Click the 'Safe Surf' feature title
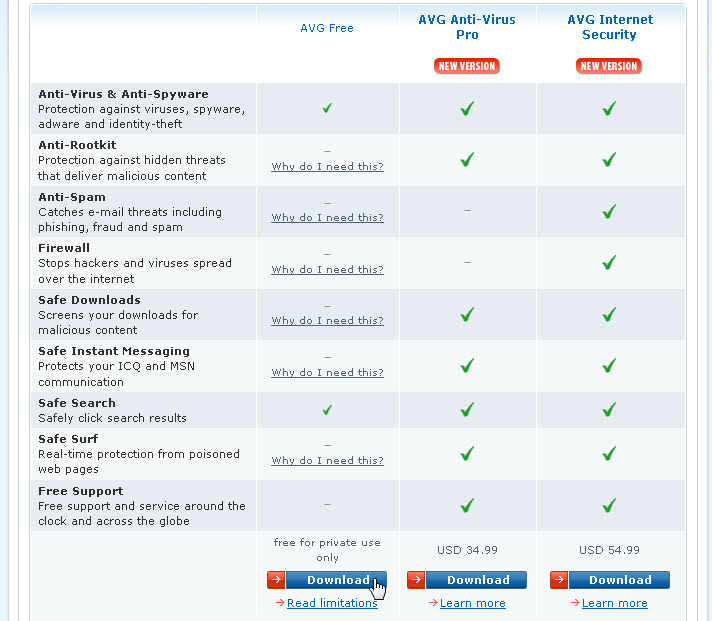Screen dimensions: 712x621 pyautogui.click(x=68, y=439)
